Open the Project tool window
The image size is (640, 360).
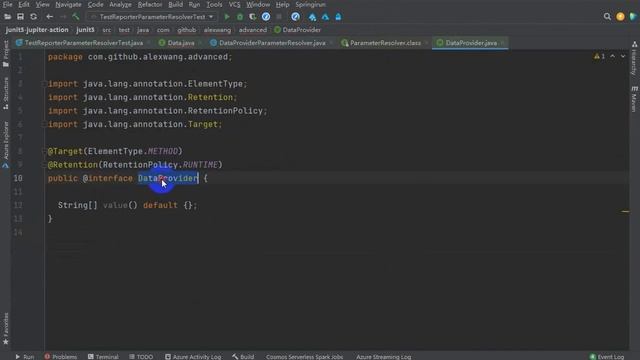point(6,54)
